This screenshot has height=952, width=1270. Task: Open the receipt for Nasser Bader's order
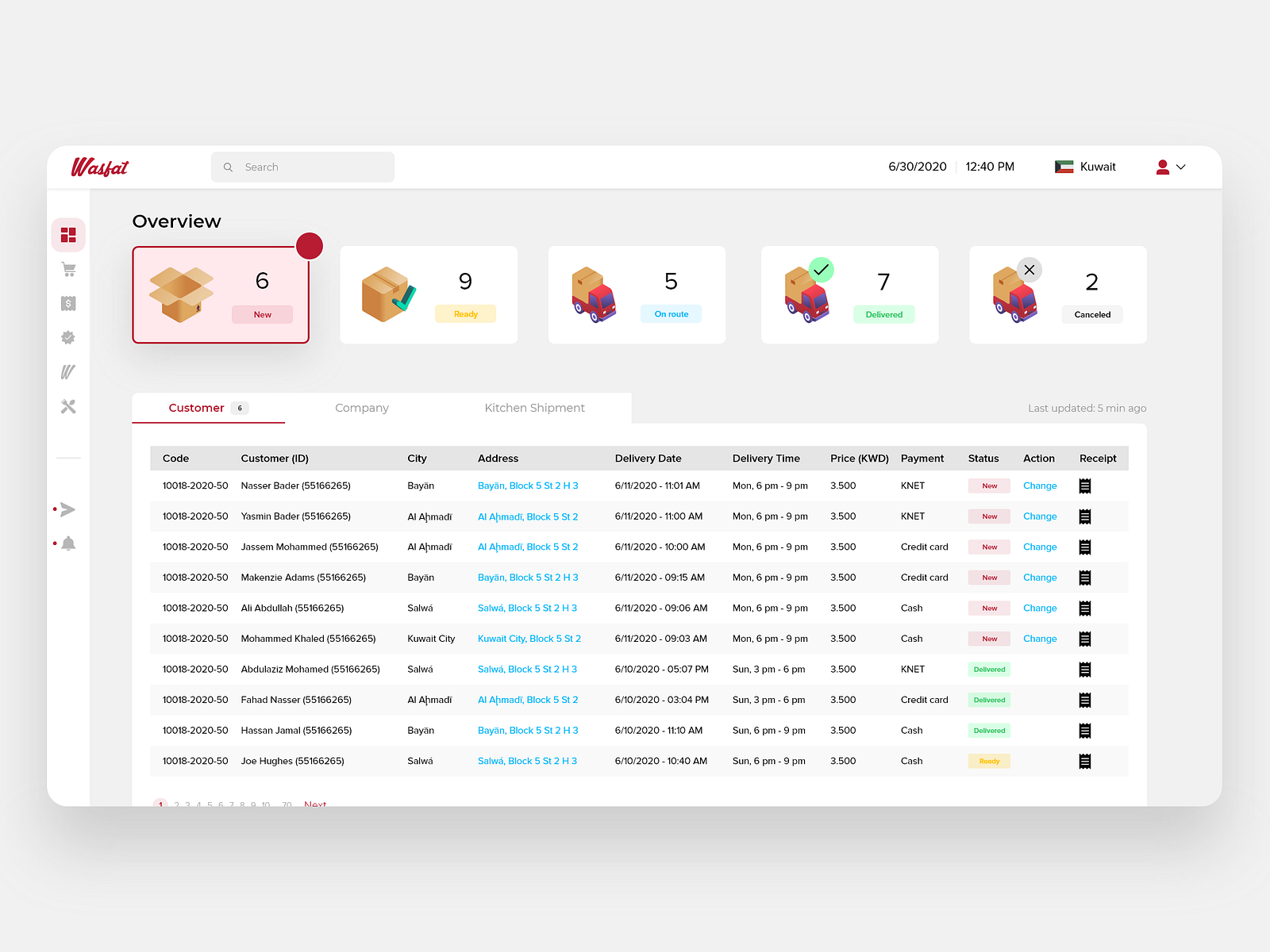tap(1085, 486)
